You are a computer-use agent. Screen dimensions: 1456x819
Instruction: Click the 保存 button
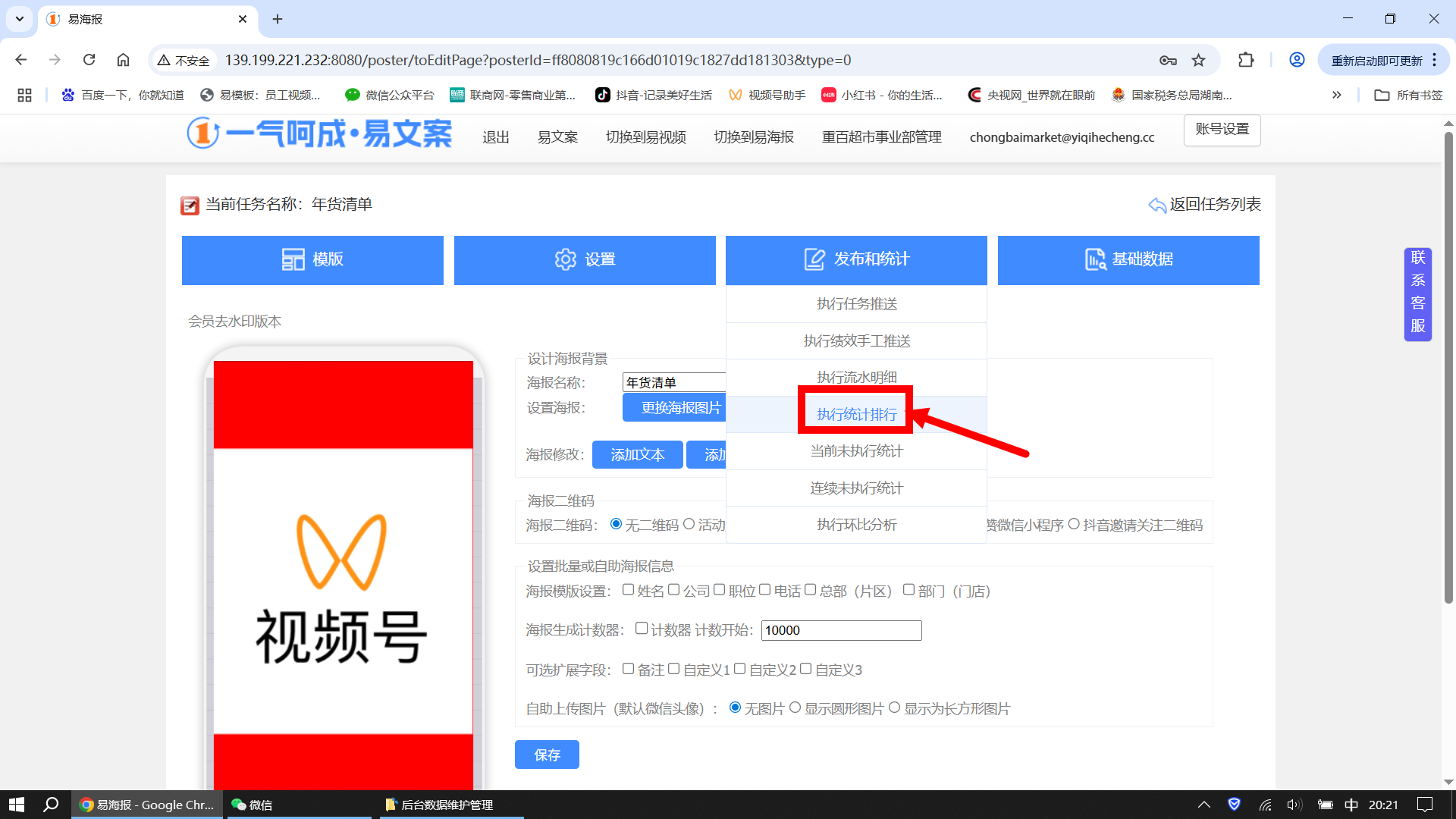[x=547, y=755]
